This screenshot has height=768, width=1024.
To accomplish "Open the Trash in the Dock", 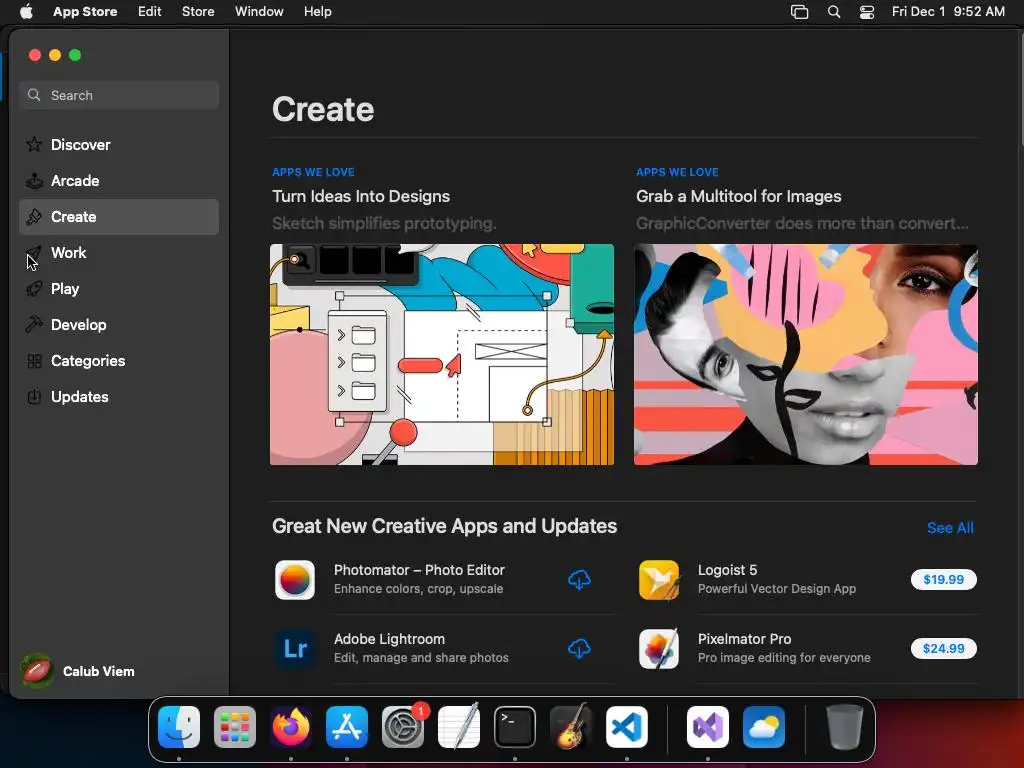I will (x=844, y=727).
